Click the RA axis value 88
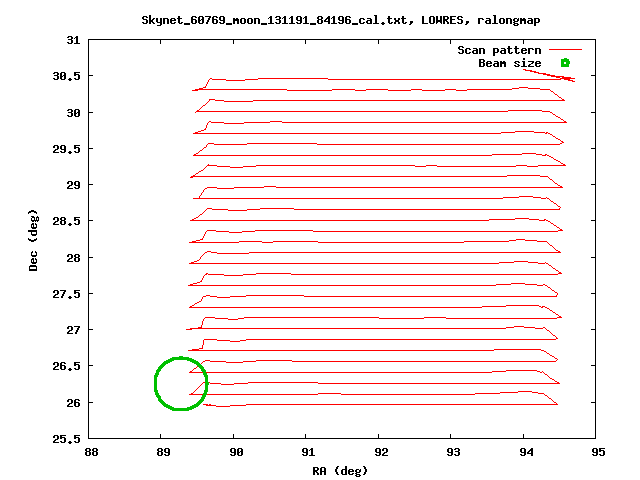Screen dimensions: 640x480 [x=91, y=452]
